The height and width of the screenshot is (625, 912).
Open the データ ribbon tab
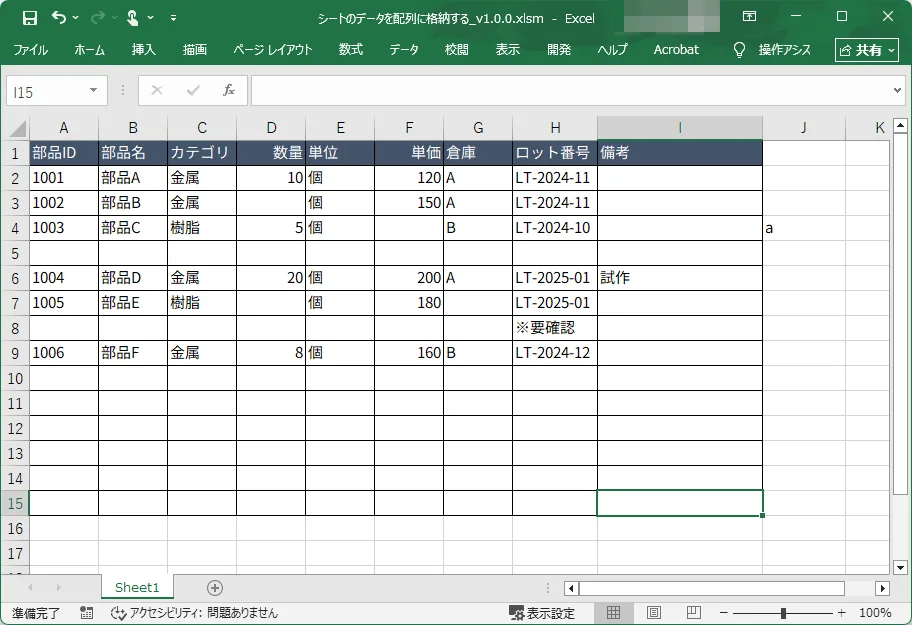[x=404, y=49]
